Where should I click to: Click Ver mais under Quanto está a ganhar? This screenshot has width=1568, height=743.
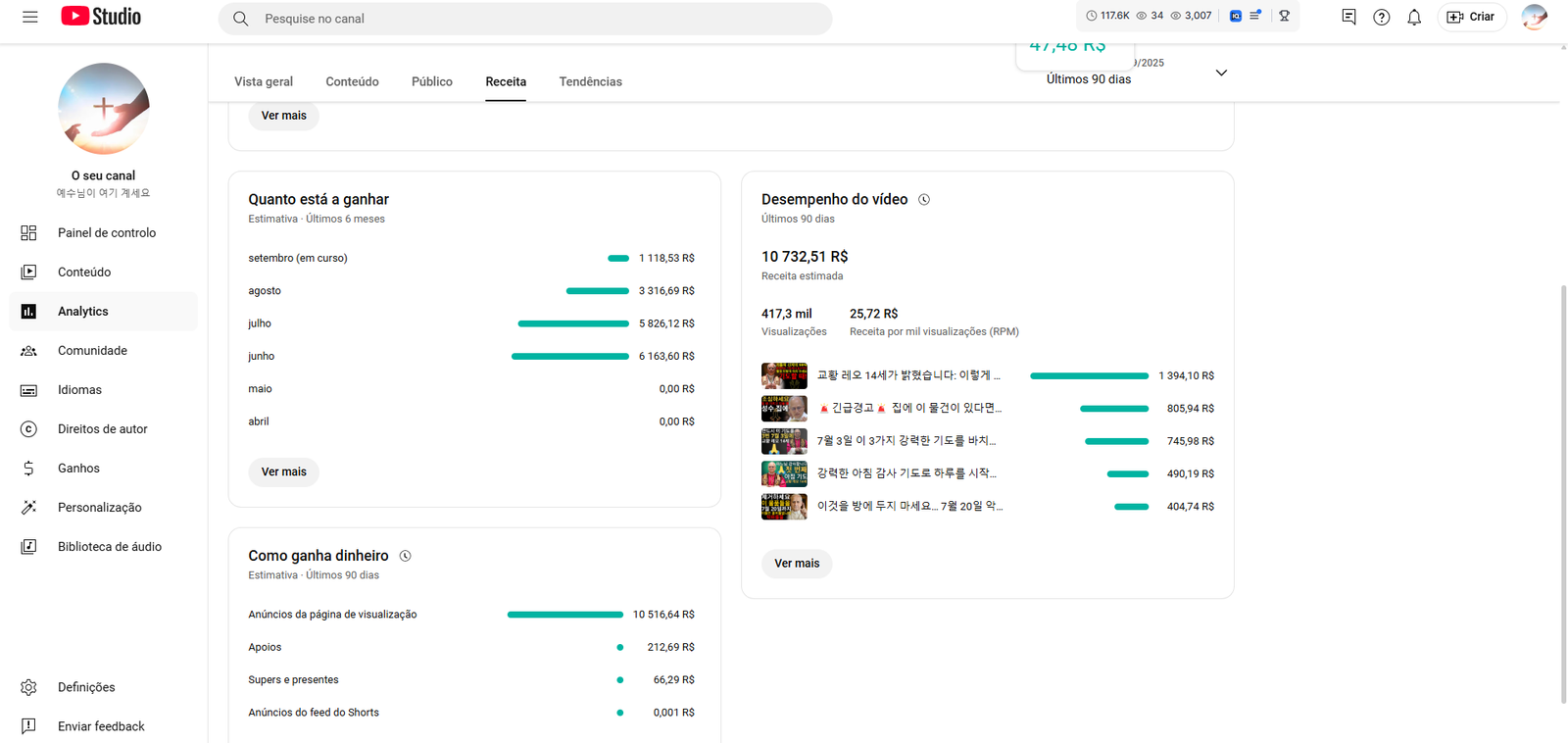[x=283, y=471]
